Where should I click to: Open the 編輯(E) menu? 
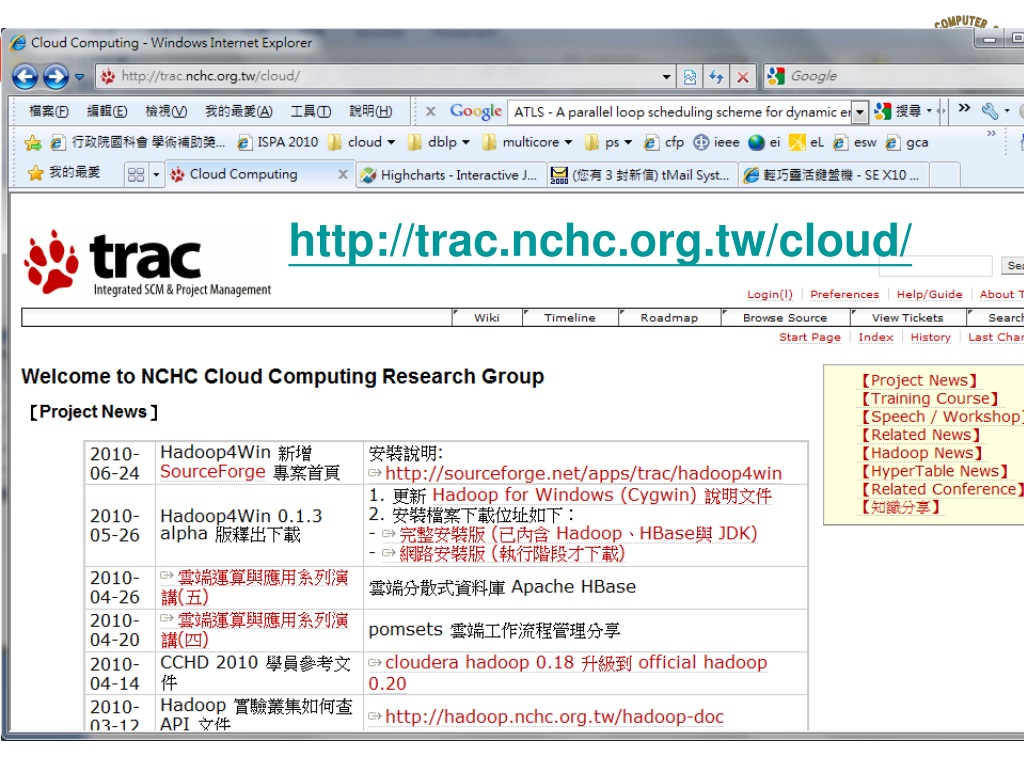(107, 111)
